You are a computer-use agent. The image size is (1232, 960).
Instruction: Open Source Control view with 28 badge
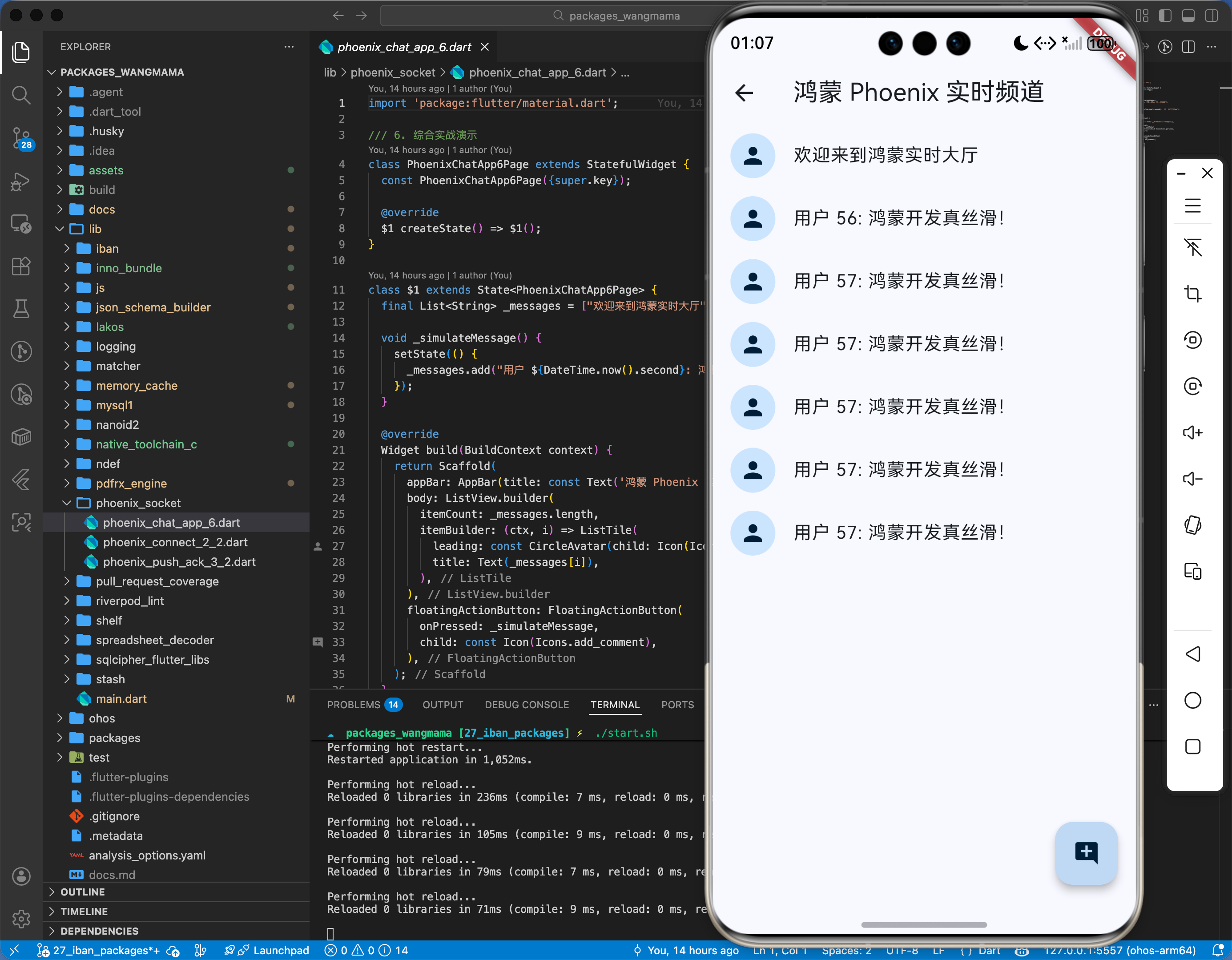click(21, 138)
